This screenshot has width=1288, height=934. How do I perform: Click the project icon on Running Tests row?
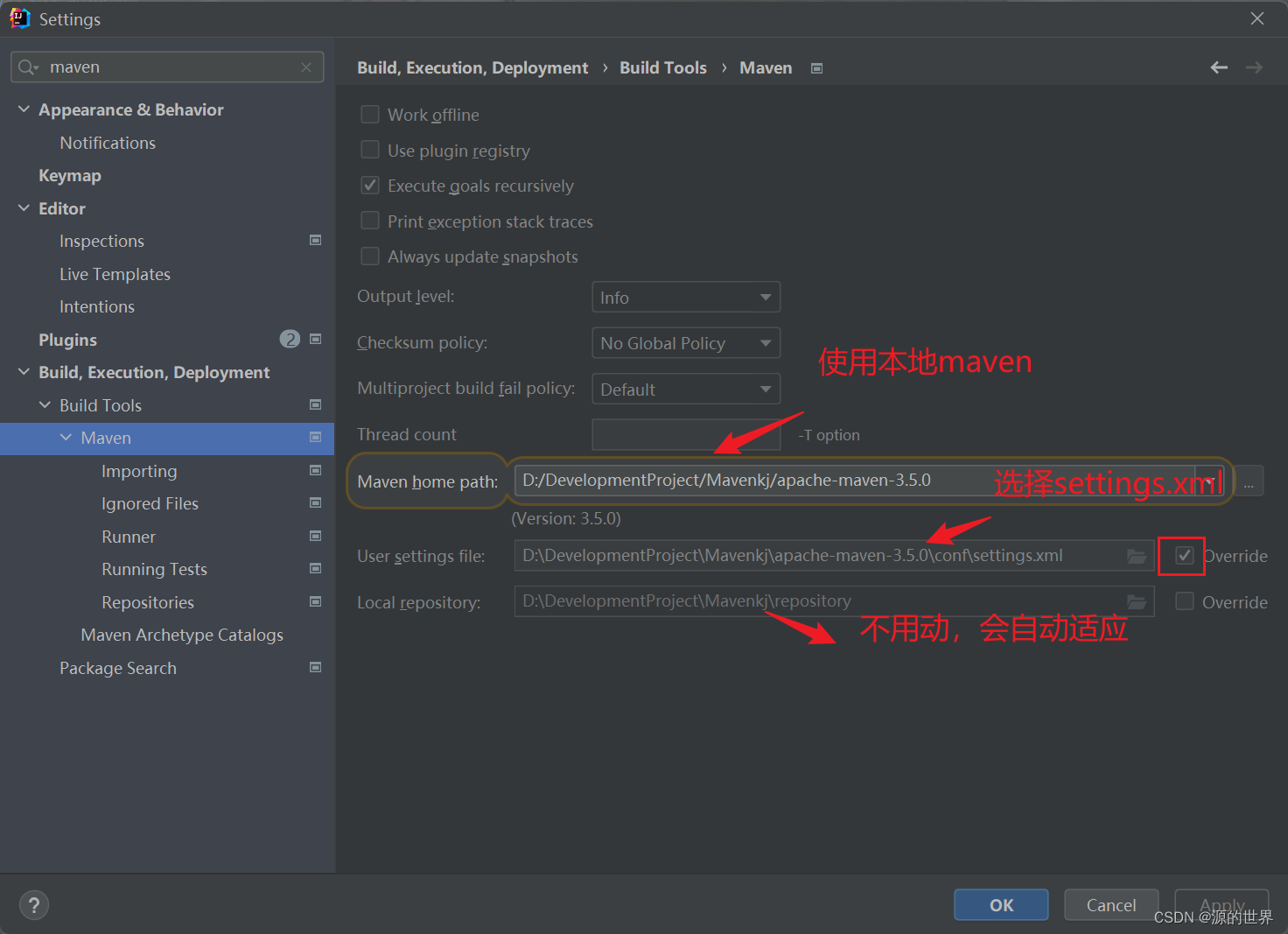(x=316, y=568)
